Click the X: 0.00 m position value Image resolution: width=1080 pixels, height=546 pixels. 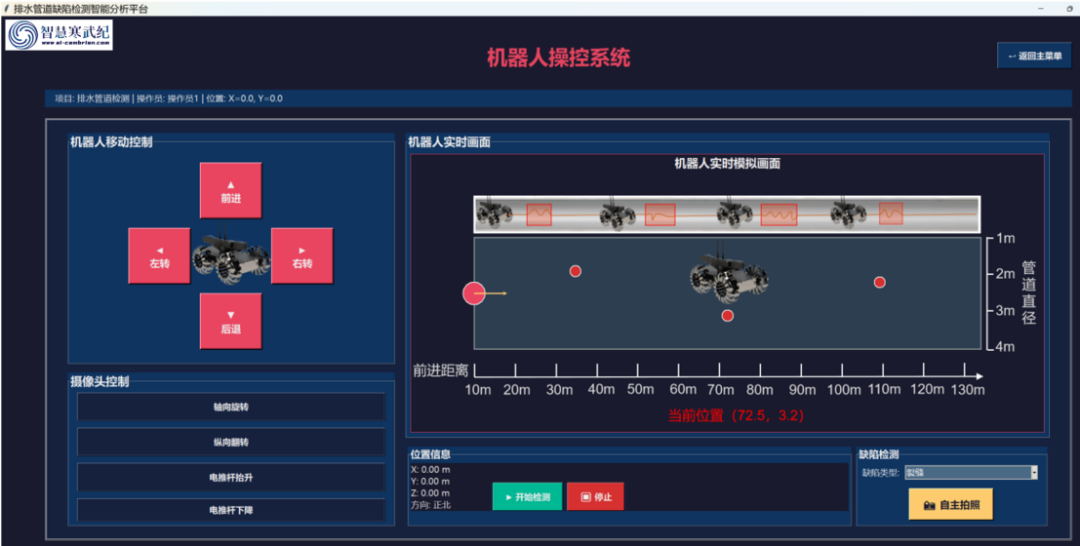point(430,470)
